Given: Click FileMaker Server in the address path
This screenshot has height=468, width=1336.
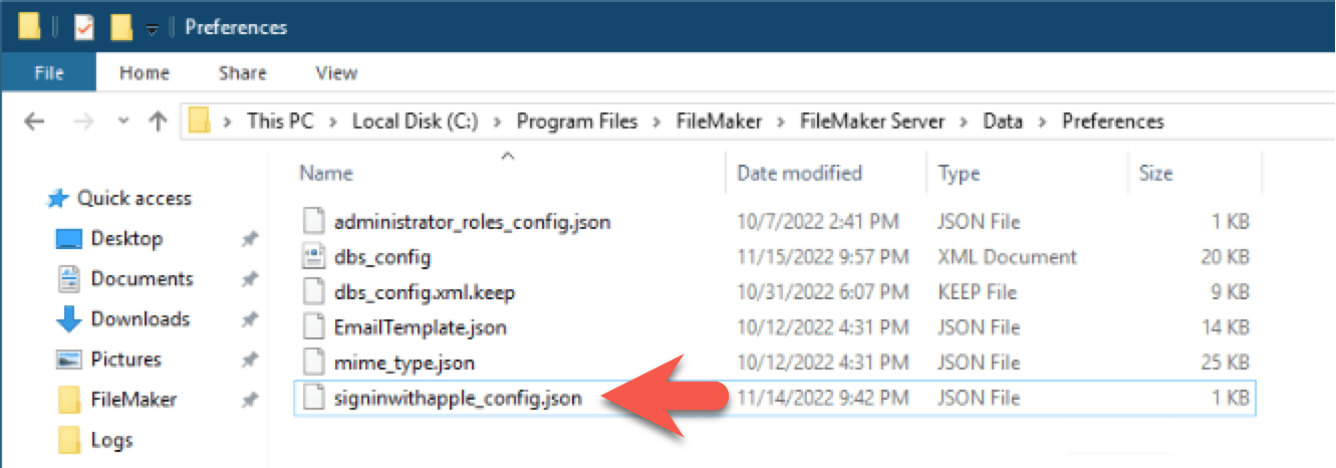Looking at the screenshot, I should coord(872,122).
